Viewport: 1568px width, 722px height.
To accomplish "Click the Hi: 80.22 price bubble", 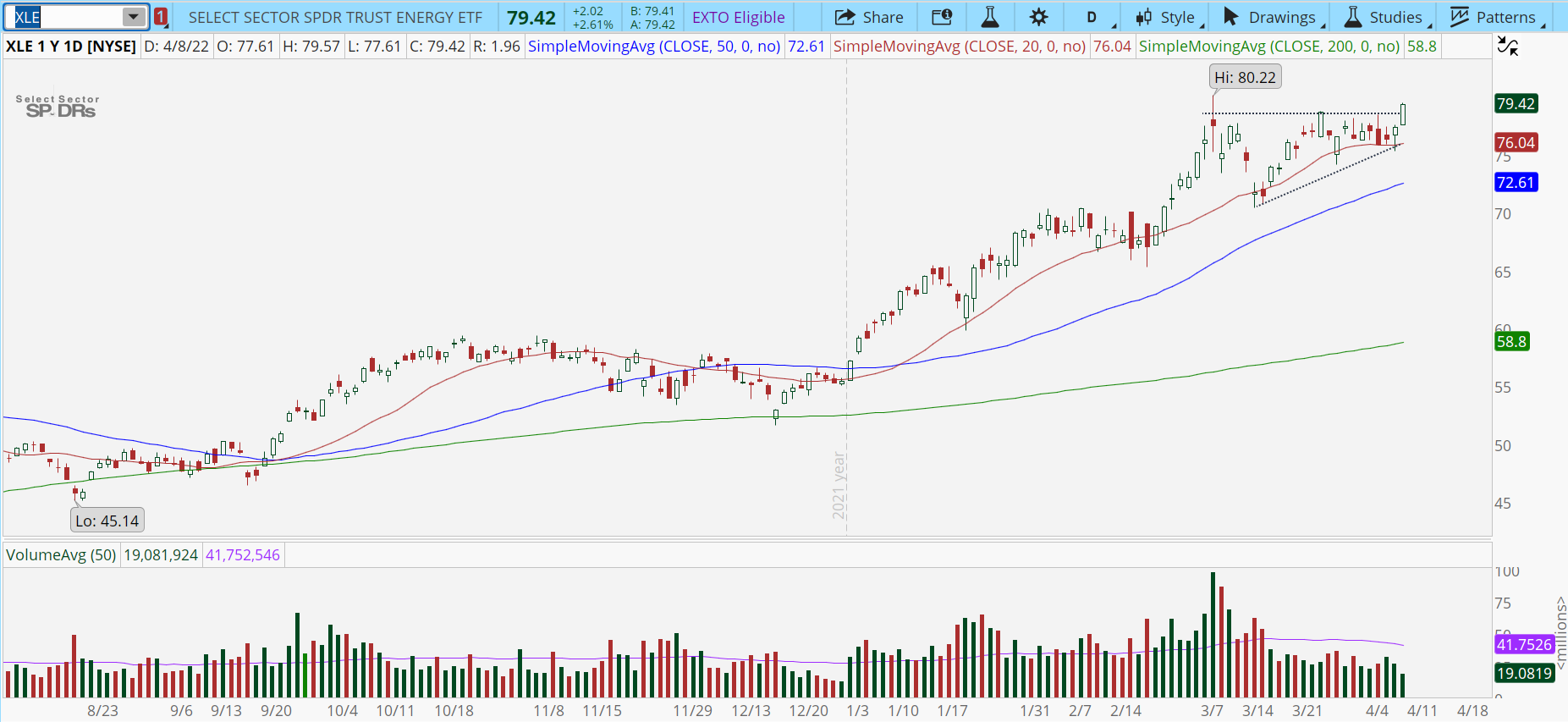I will (1245, 77).
